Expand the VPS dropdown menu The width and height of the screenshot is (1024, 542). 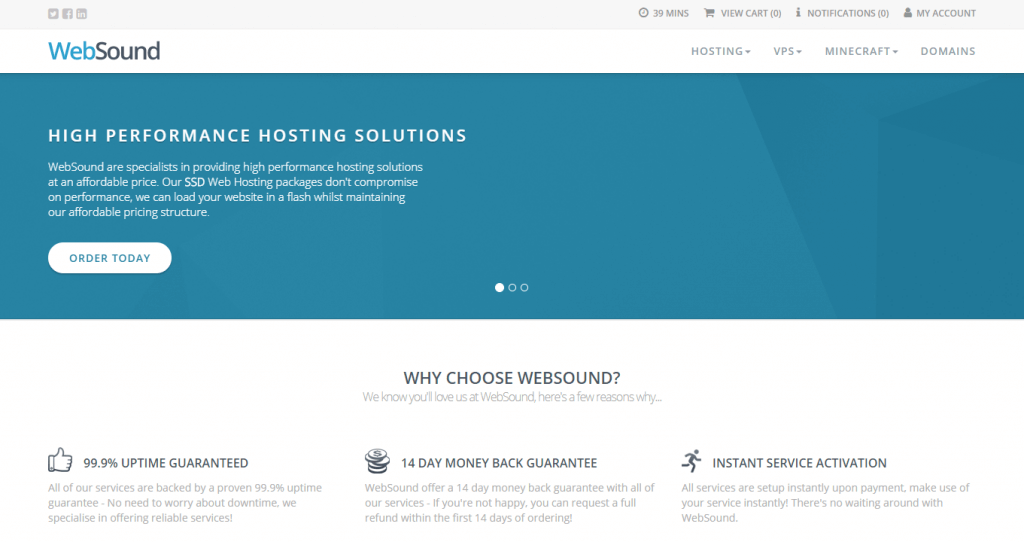pyautogui.click(x=788, y=51)
